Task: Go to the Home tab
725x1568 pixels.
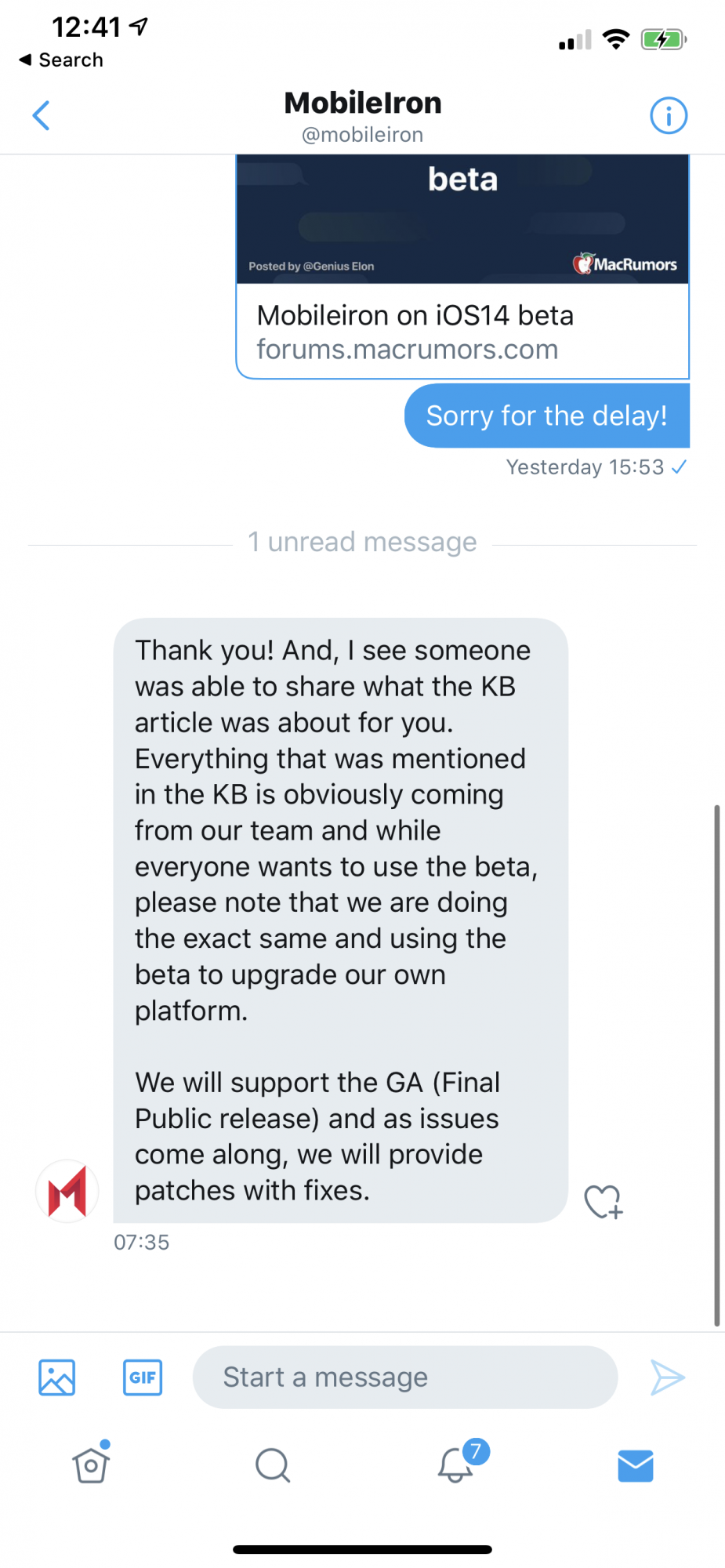Action: point(91,1465)
